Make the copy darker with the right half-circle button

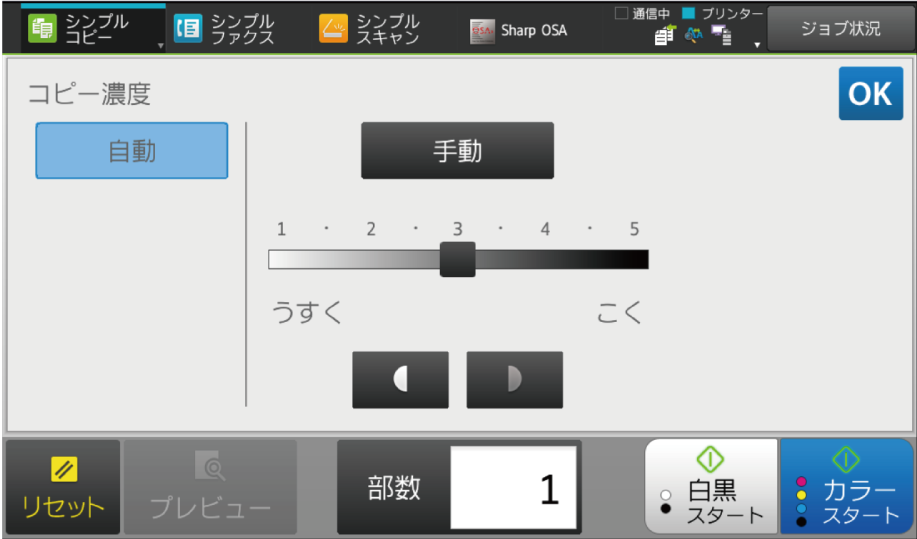pos(515,380)
